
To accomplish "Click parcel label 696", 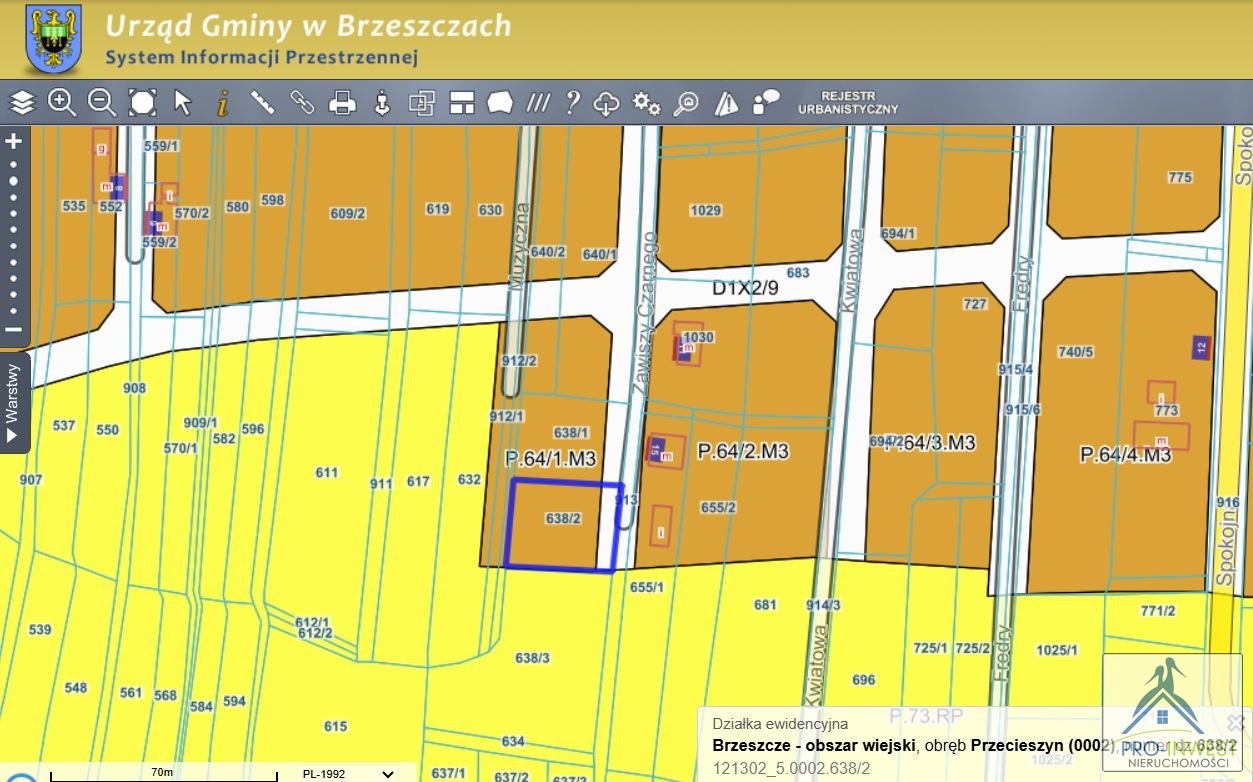I will (x=864, y=681).
